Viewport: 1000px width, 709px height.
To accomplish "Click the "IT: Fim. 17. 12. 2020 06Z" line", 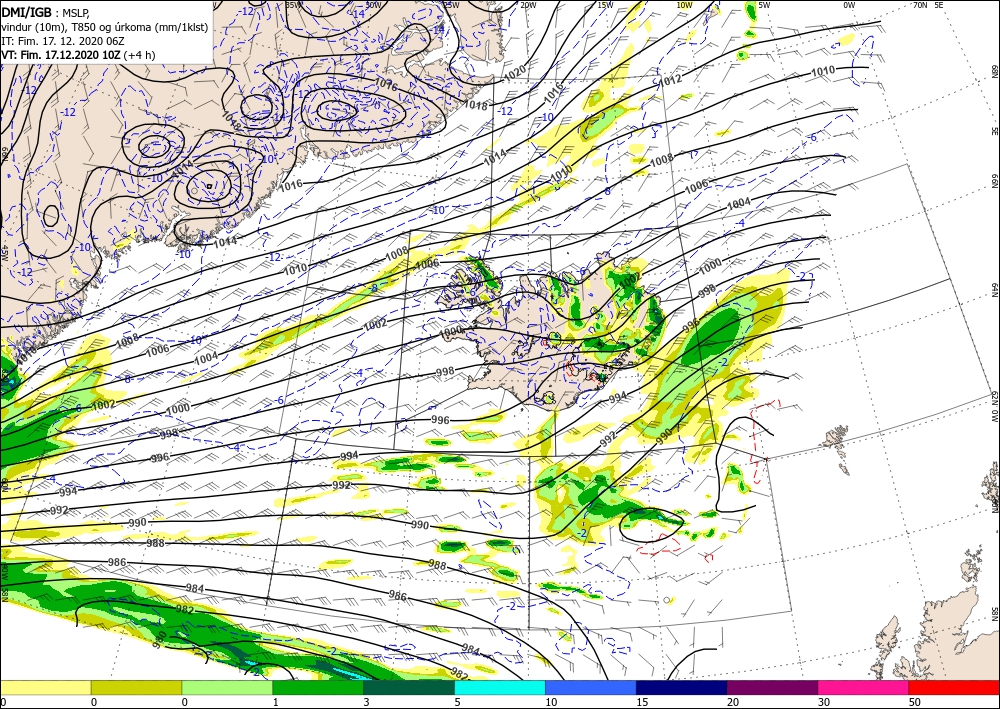I will (x=62, y=40).
